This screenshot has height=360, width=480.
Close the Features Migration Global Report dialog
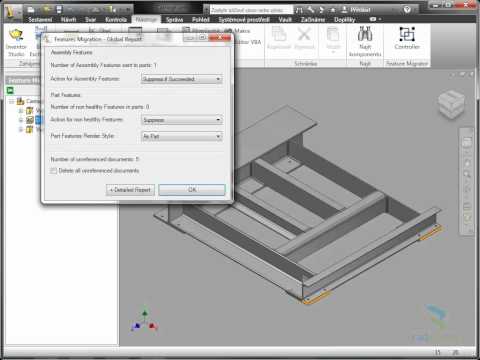220,38
